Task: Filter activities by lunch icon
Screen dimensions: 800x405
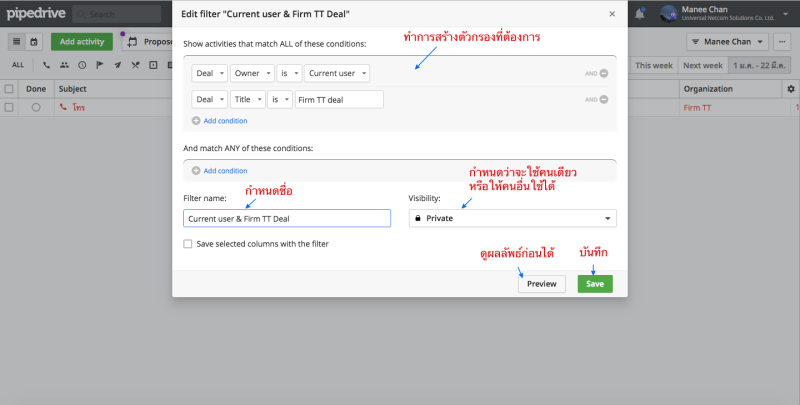Action: (x=135, y=65)
